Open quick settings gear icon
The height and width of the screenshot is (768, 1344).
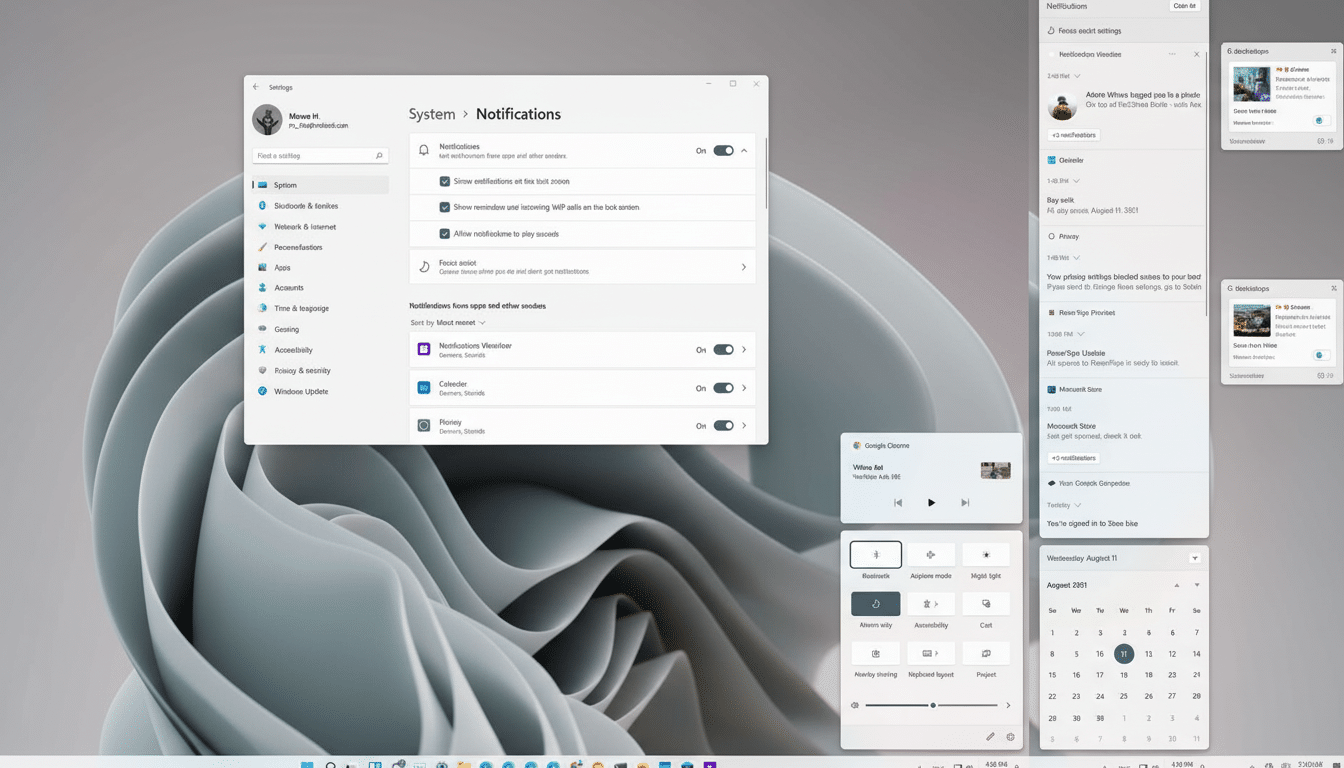pyautogui.click(x=1011, y=737)
